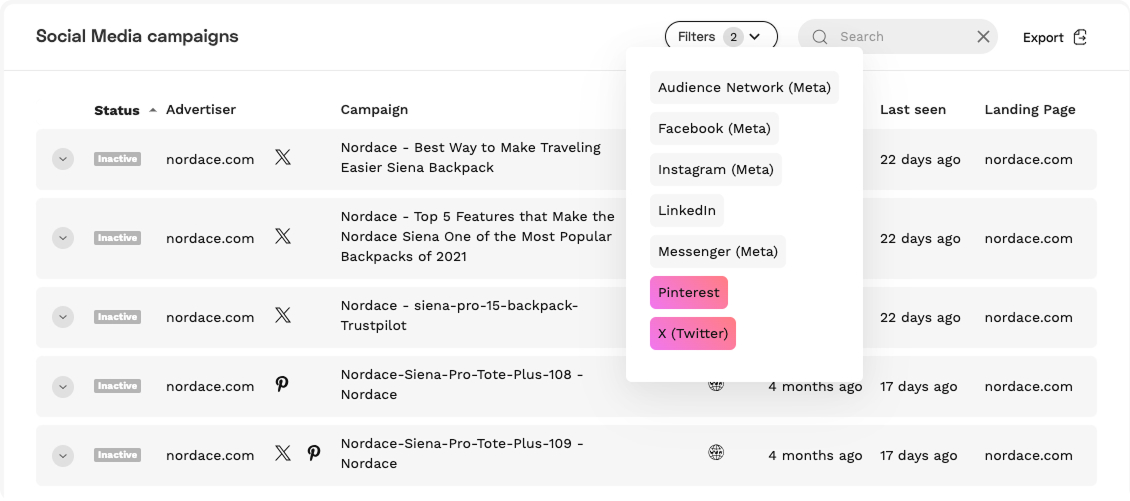1130x501 pixels.
Task: Open nordace.com landing page link in first row
Action: (x=1028, y=159)
